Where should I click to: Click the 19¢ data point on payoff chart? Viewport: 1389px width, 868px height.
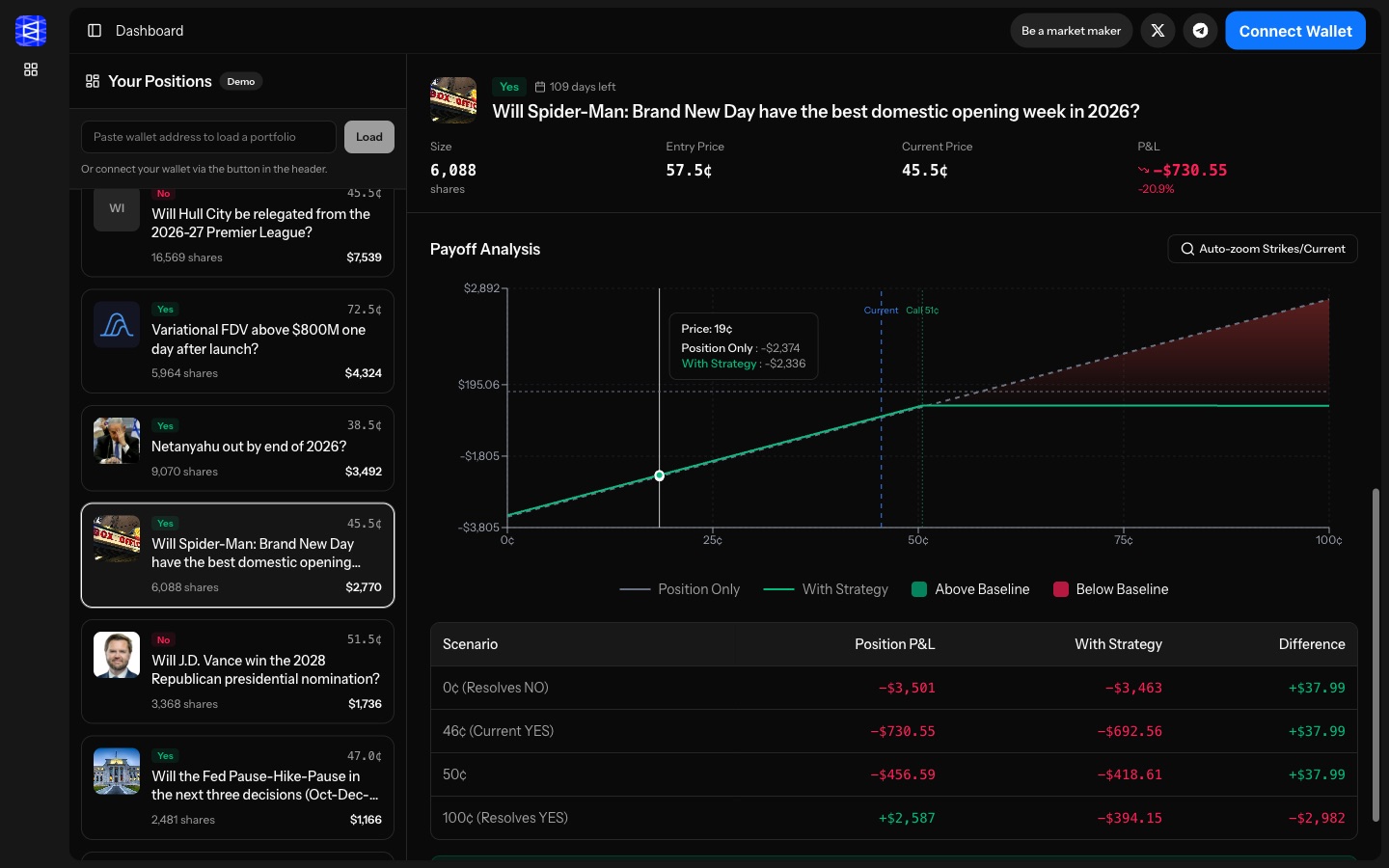click(x=660, y=475)
